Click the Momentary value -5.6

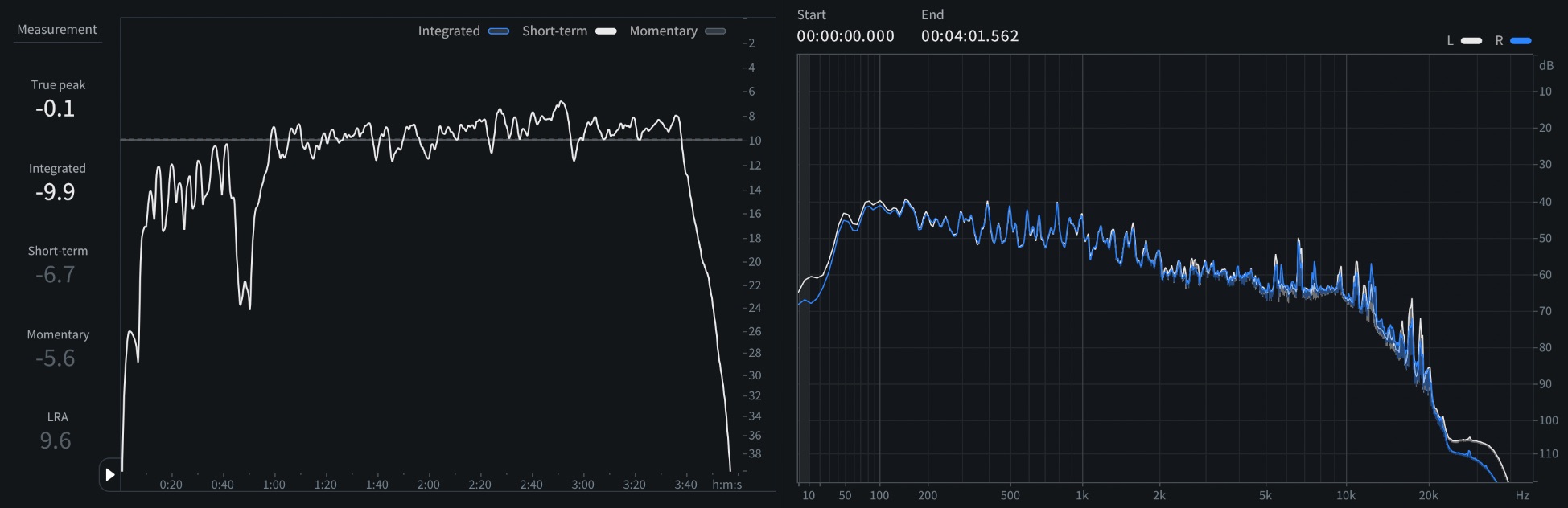[x=56, y=358]
